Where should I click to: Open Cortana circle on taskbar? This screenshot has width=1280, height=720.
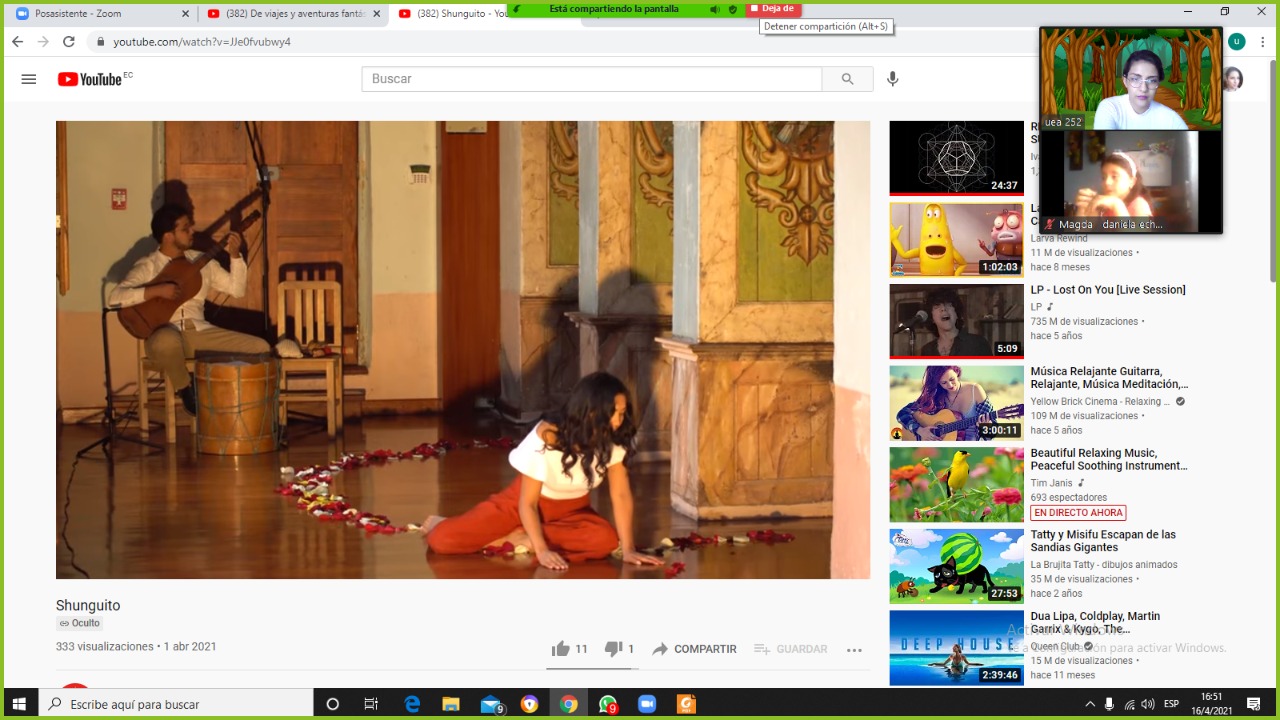pos(333,704)
